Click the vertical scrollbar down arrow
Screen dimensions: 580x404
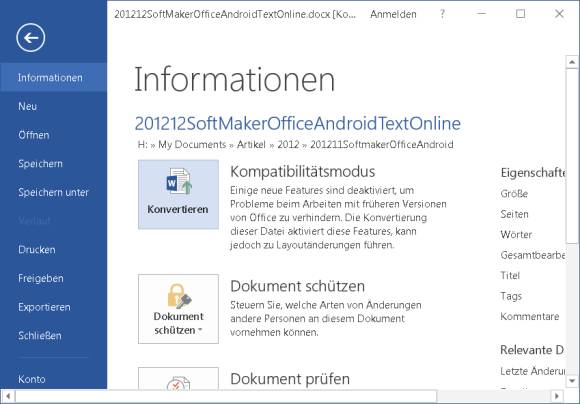point(572,380)
